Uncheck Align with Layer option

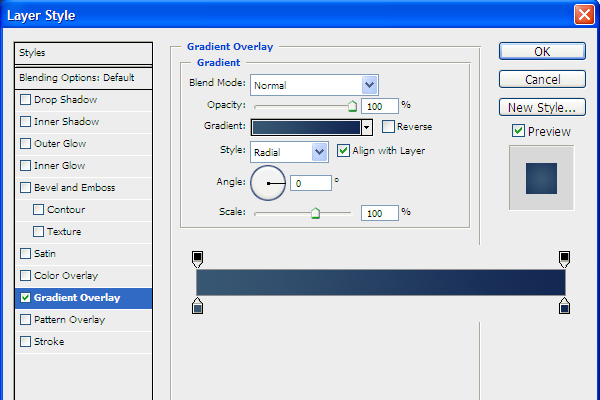[344, 151]
